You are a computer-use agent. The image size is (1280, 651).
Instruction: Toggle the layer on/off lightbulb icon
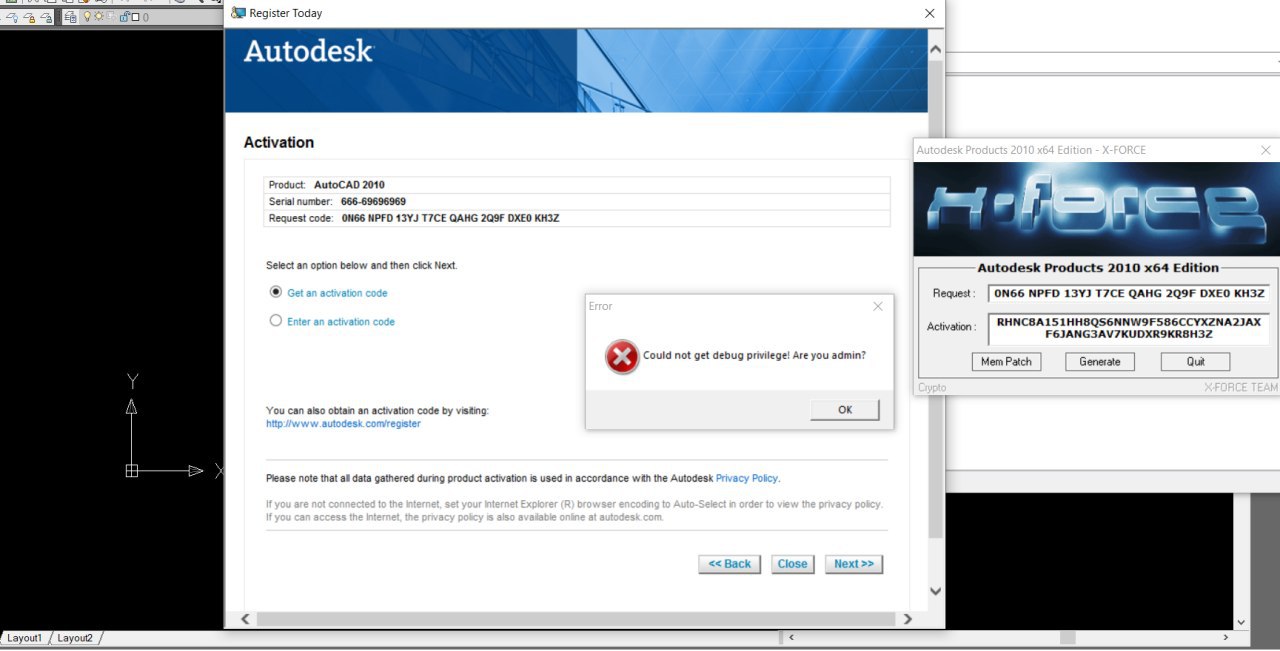click(x=87, y=17)
